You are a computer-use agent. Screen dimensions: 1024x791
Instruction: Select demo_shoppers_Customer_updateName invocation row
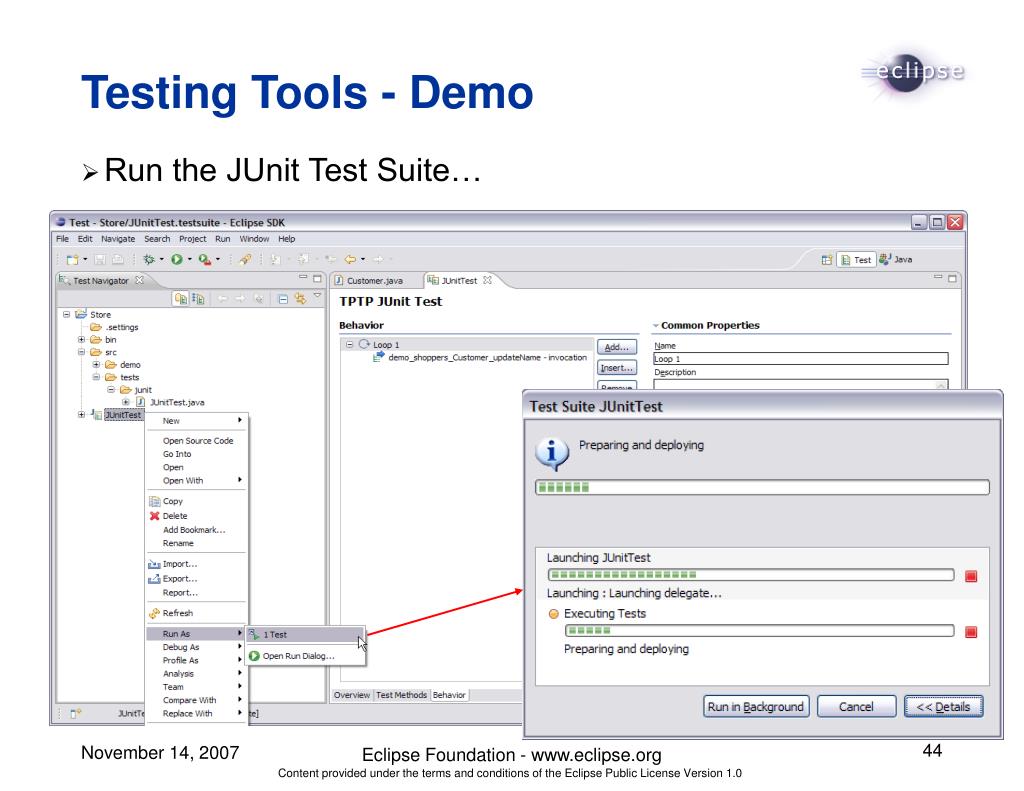point(481,357)
